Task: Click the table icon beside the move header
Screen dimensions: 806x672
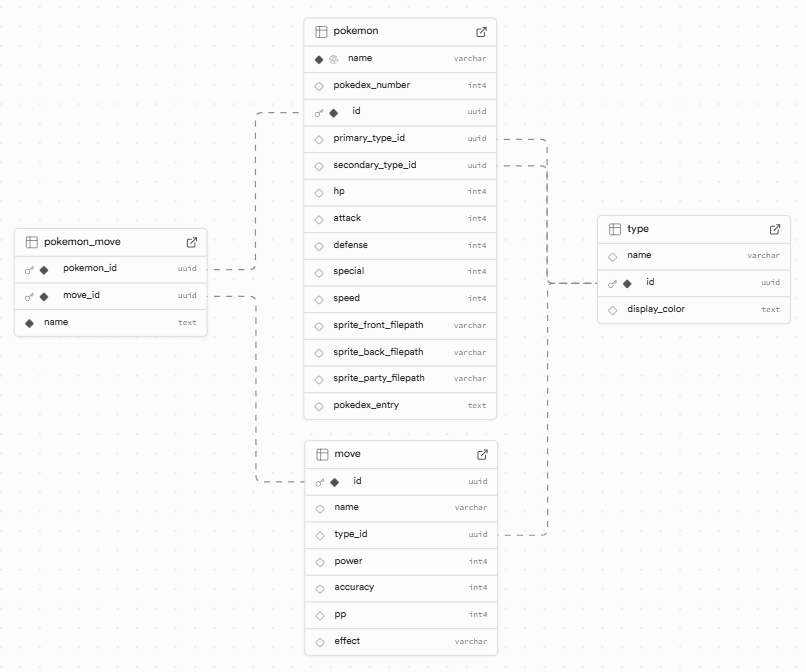Action: click(x=322, y=454)
